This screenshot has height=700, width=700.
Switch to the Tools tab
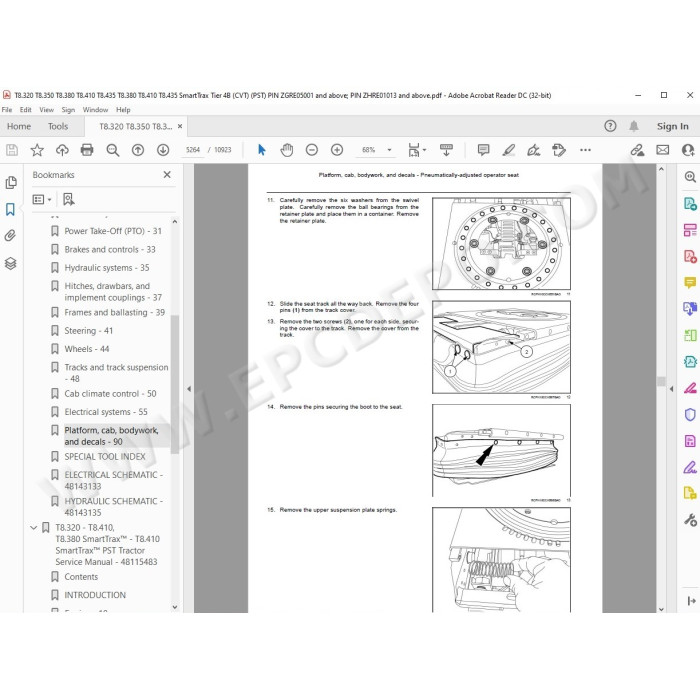tap(58, 126)
